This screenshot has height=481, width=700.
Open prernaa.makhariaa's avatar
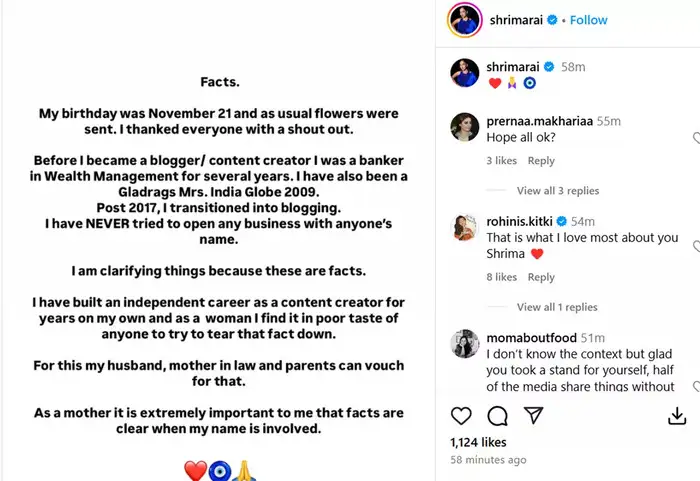(x=463, y=127)
